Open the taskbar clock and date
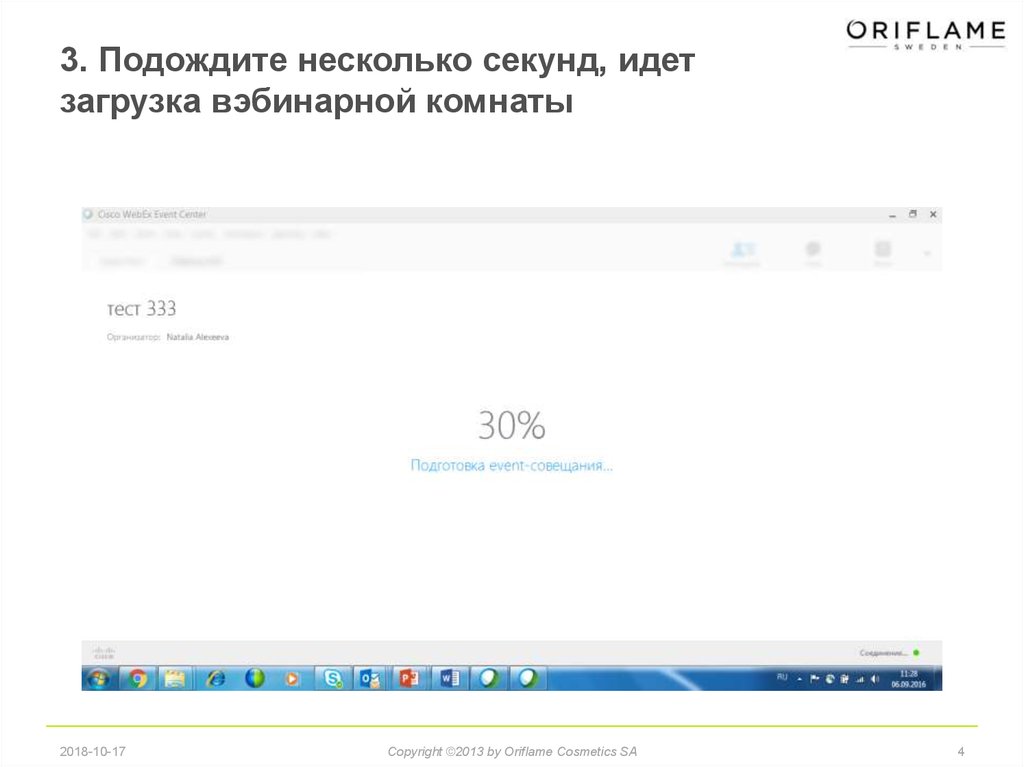The image size is (1024, 767). click(909, 678)
